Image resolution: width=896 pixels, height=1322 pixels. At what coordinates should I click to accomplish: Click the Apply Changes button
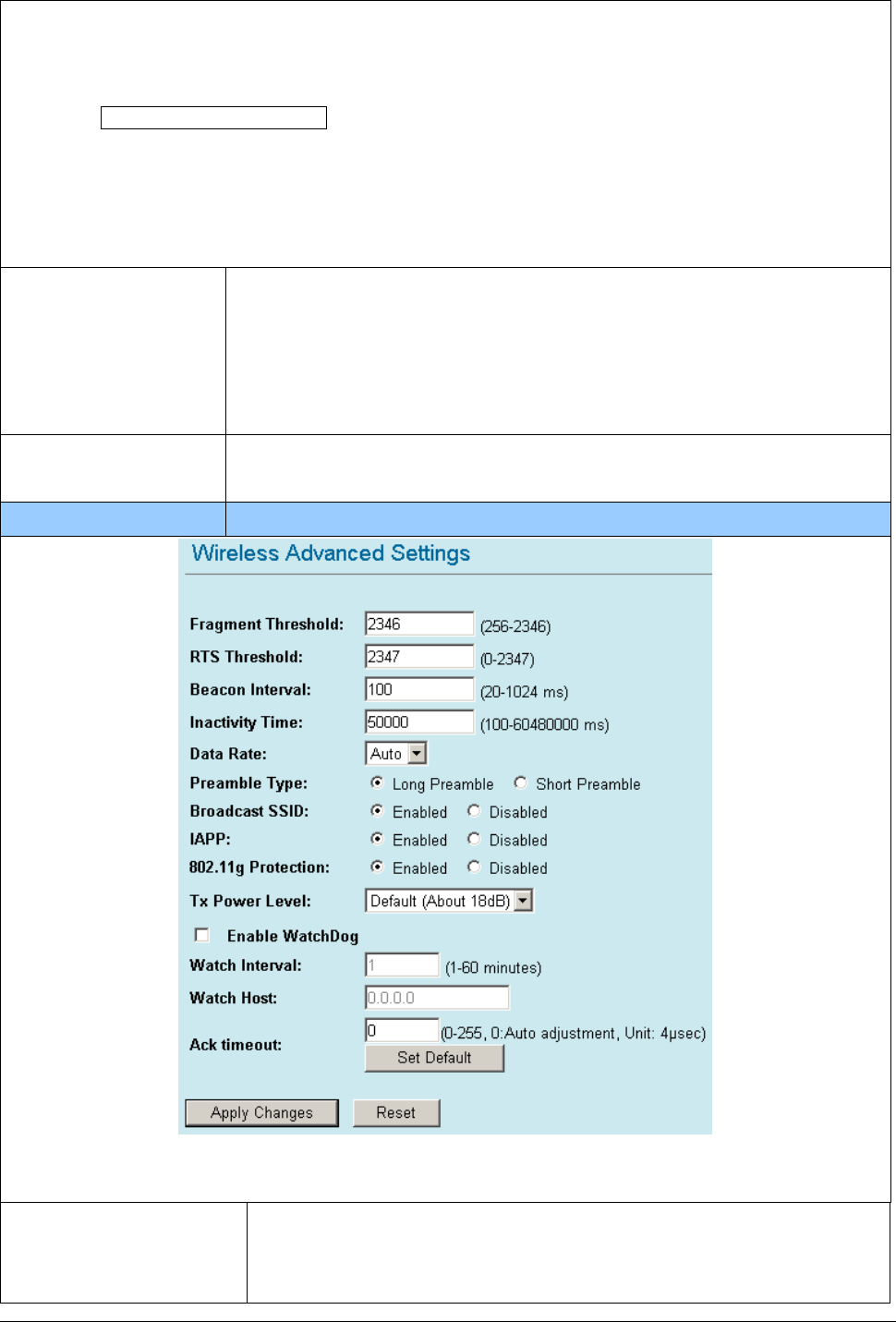(x=261, y=1113)
